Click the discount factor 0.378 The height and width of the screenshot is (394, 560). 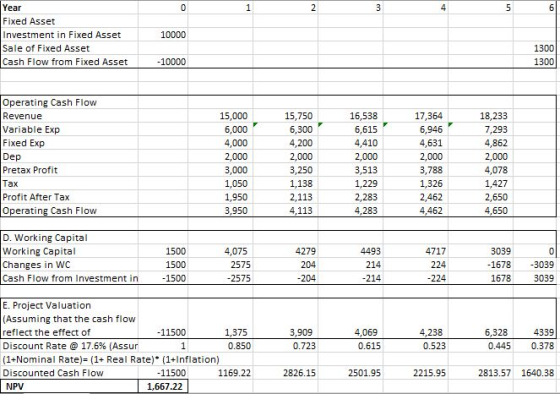pos(543,346)
